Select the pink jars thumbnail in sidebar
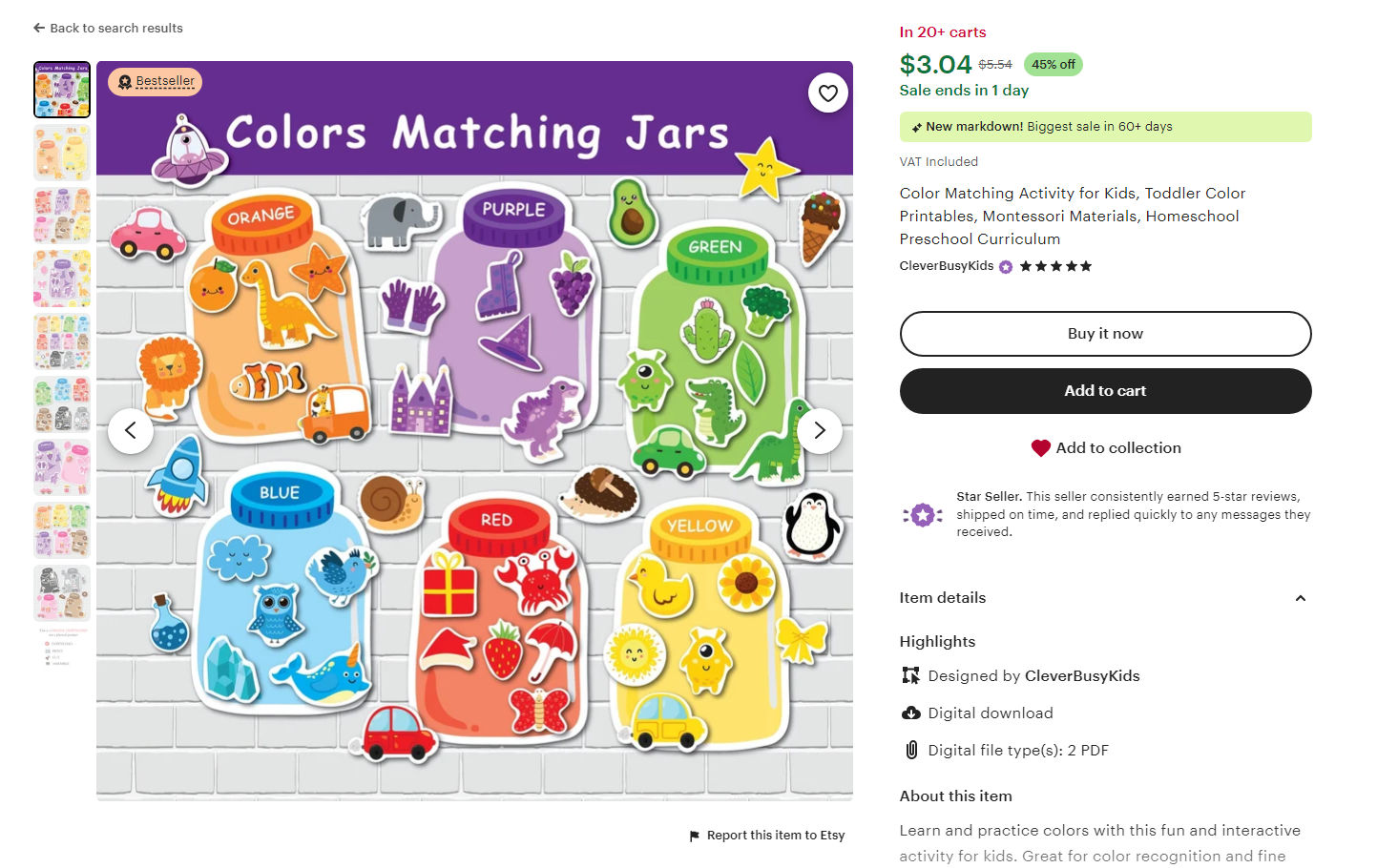 point(61,467)
